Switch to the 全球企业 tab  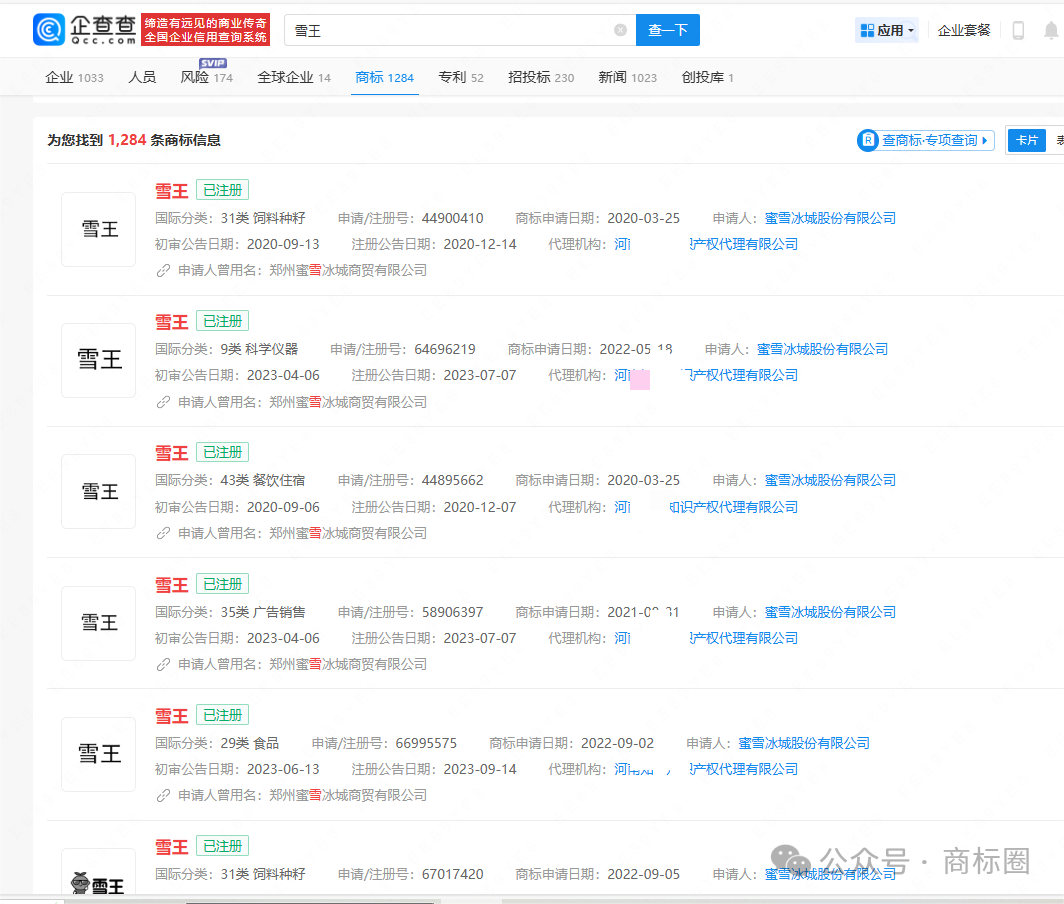[x=294, y=77]
